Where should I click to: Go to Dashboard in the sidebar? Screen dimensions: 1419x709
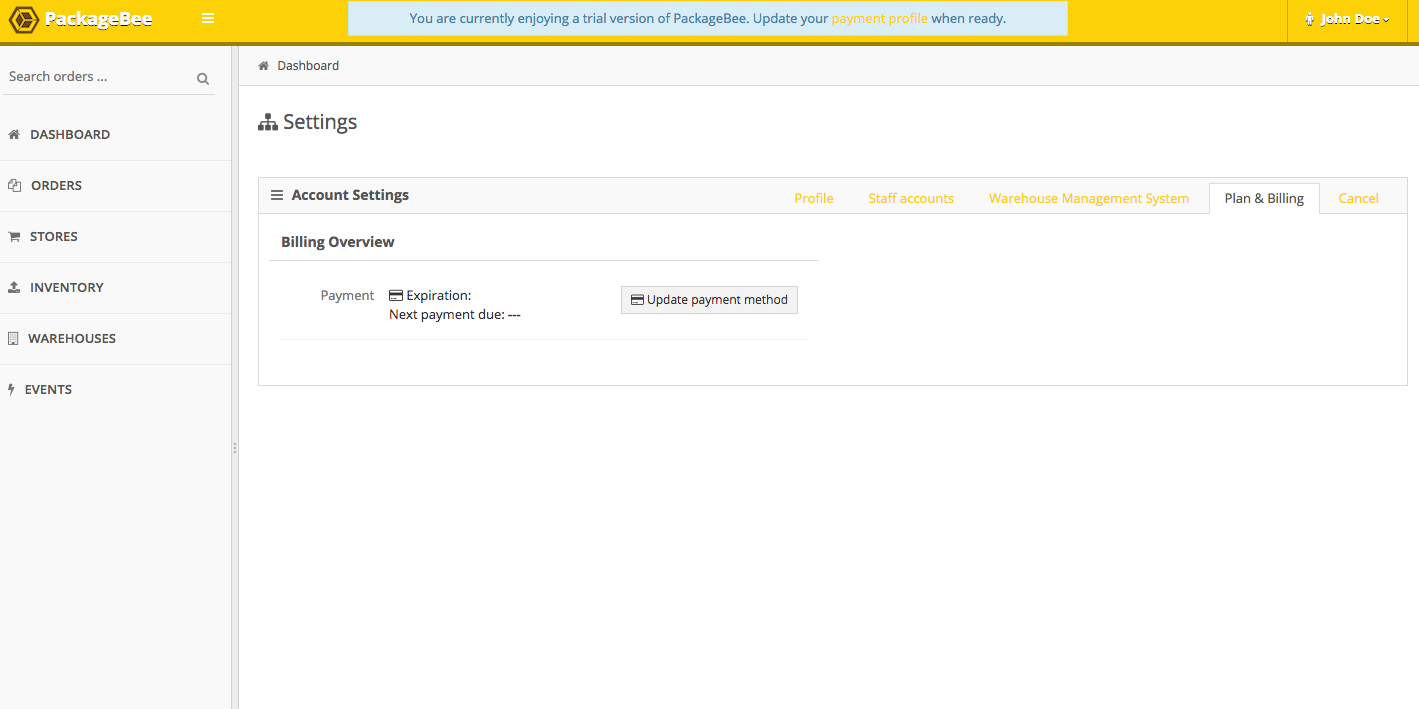tap(116, 135)
